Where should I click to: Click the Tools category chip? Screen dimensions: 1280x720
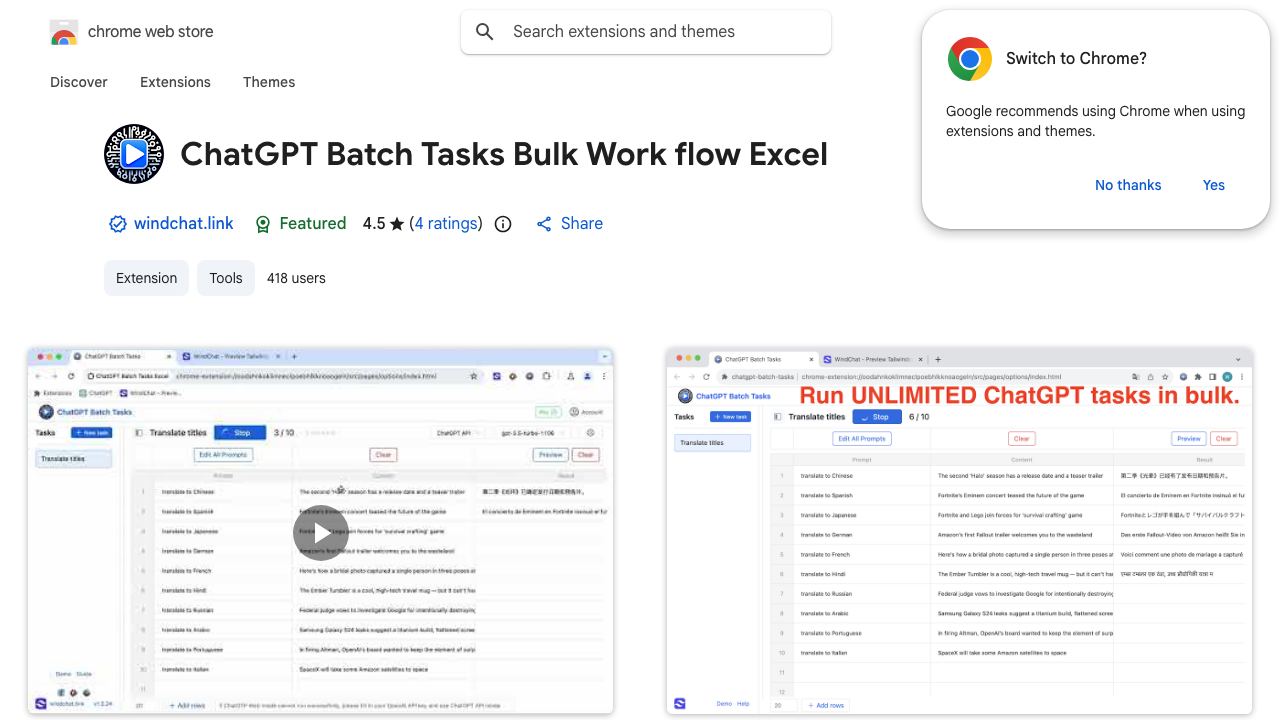[x=226, y=278]
